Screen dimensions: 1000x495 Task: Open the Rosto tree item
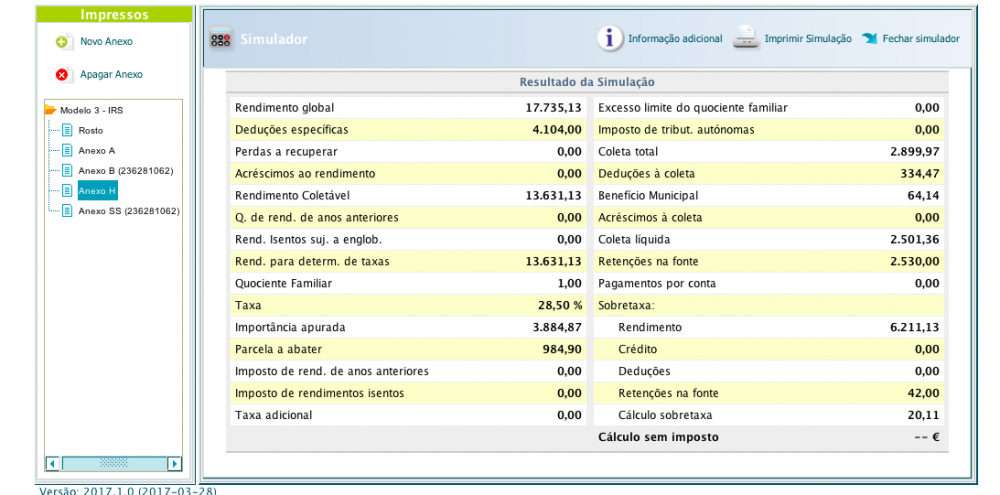(91, 131)
